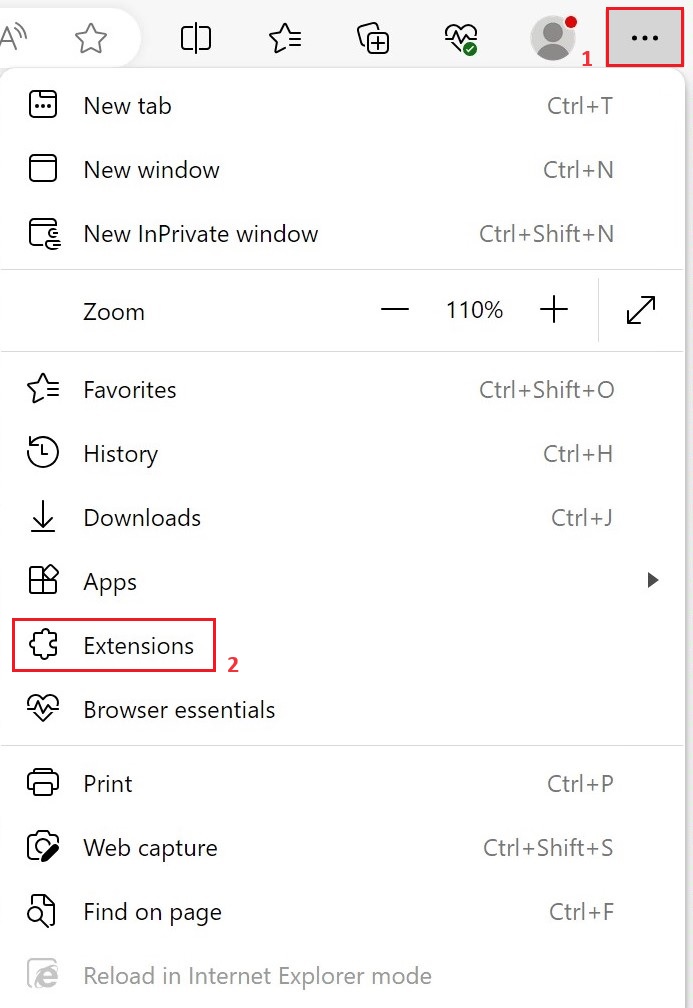Open the Downloads list
This screenshot has height=1008, width=693.
coord(141,517)
